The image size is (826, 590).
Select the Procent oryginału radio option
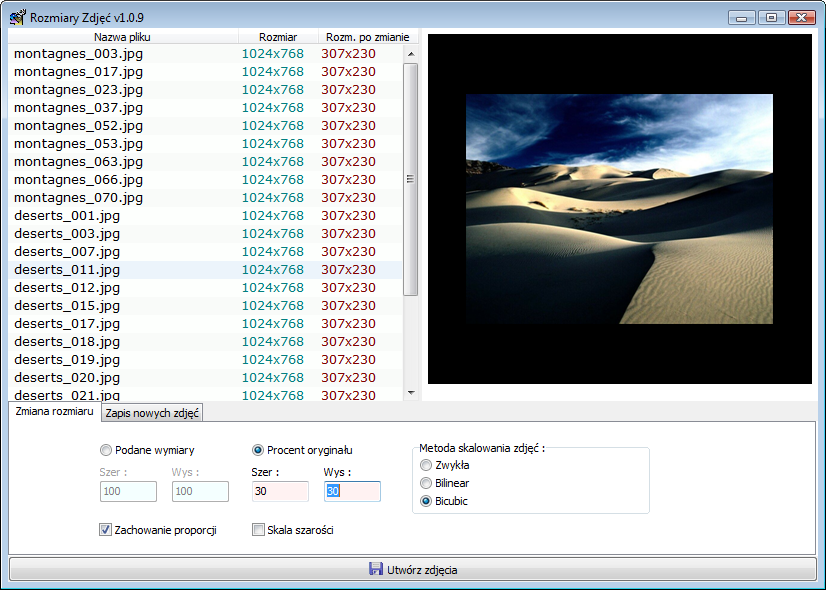click(258, 450)
